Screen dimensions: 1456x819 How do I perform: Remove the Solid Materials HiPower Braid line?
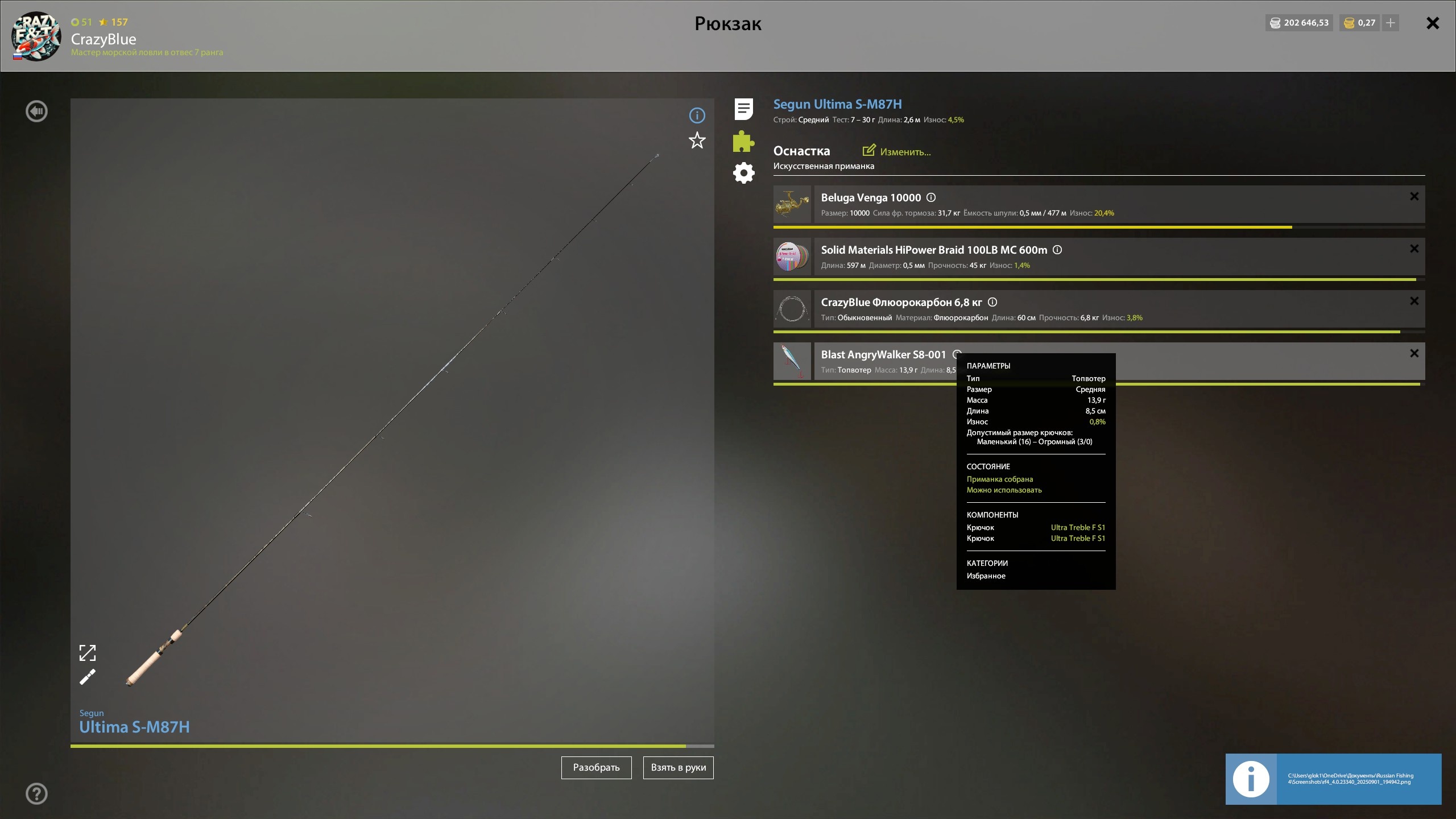[x=1414, y=249]
